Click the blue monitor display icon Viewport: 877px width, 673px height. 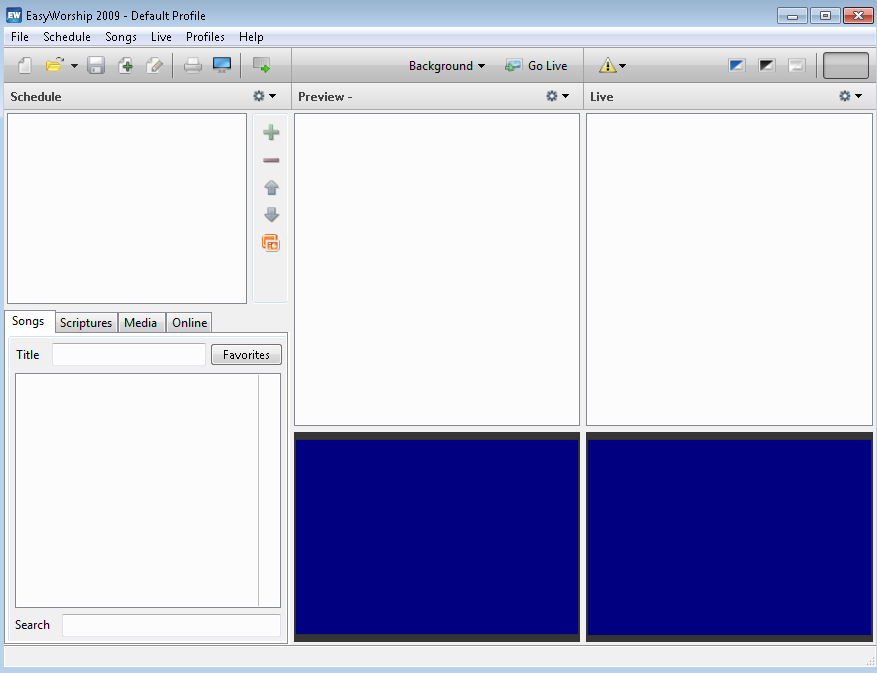(222, 65)
